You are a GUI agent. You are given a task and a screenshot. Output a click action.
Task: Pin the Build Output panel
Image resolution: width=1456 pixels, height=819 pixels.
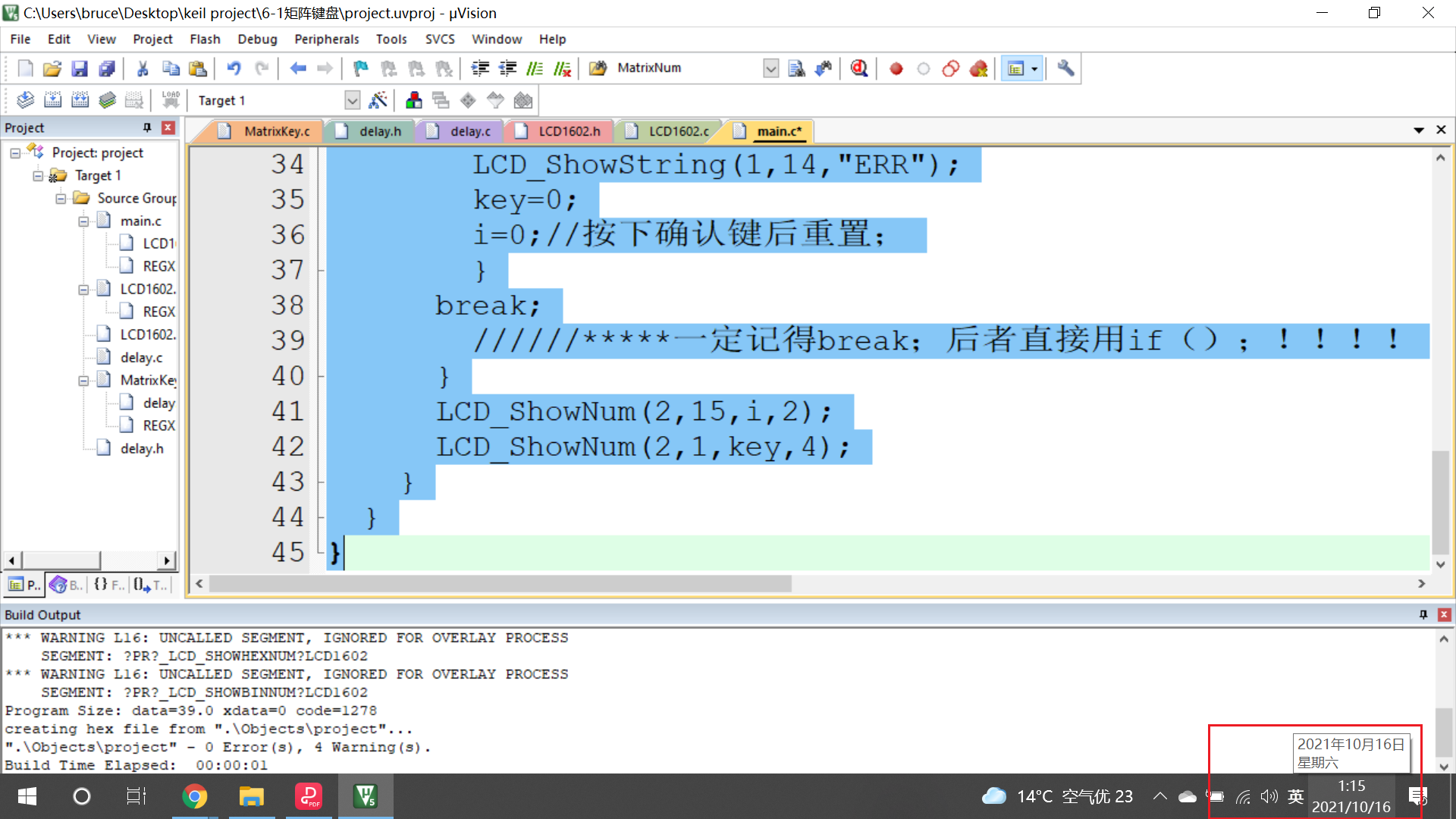[x=1423, y=614]
